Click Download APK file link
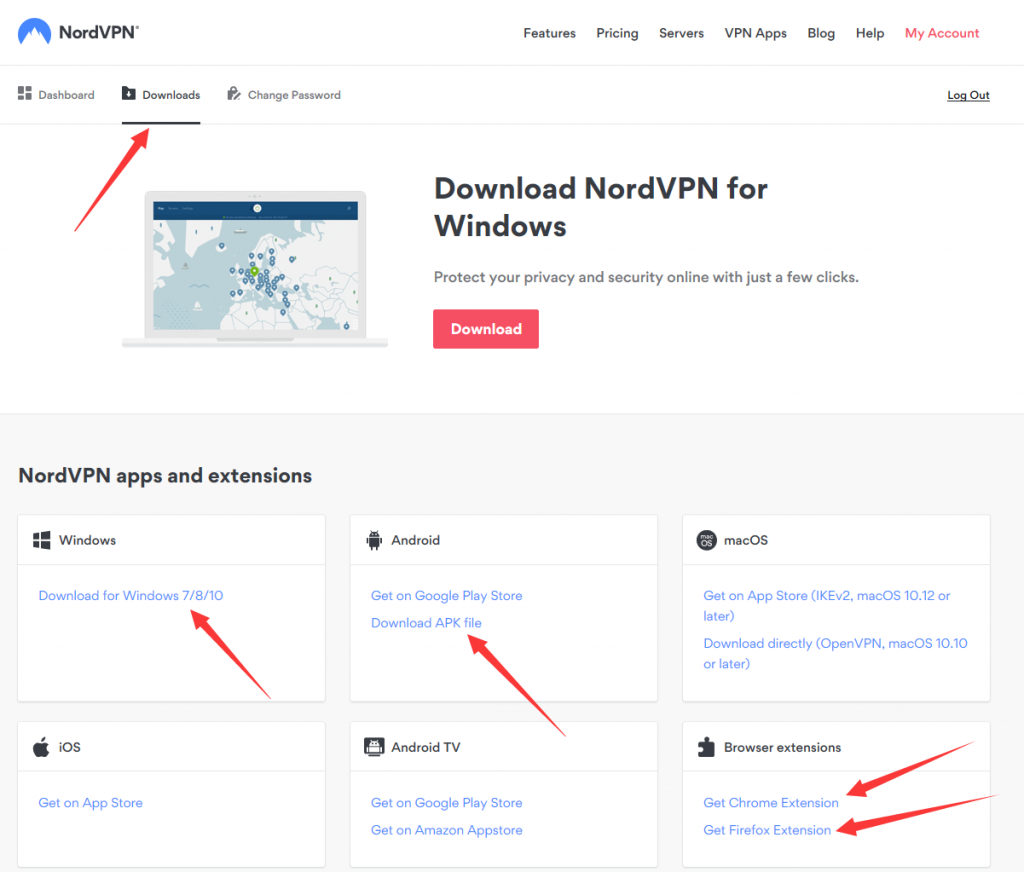Image resolution: width=1024 pixels, height=872 pixels. [426, 623]
